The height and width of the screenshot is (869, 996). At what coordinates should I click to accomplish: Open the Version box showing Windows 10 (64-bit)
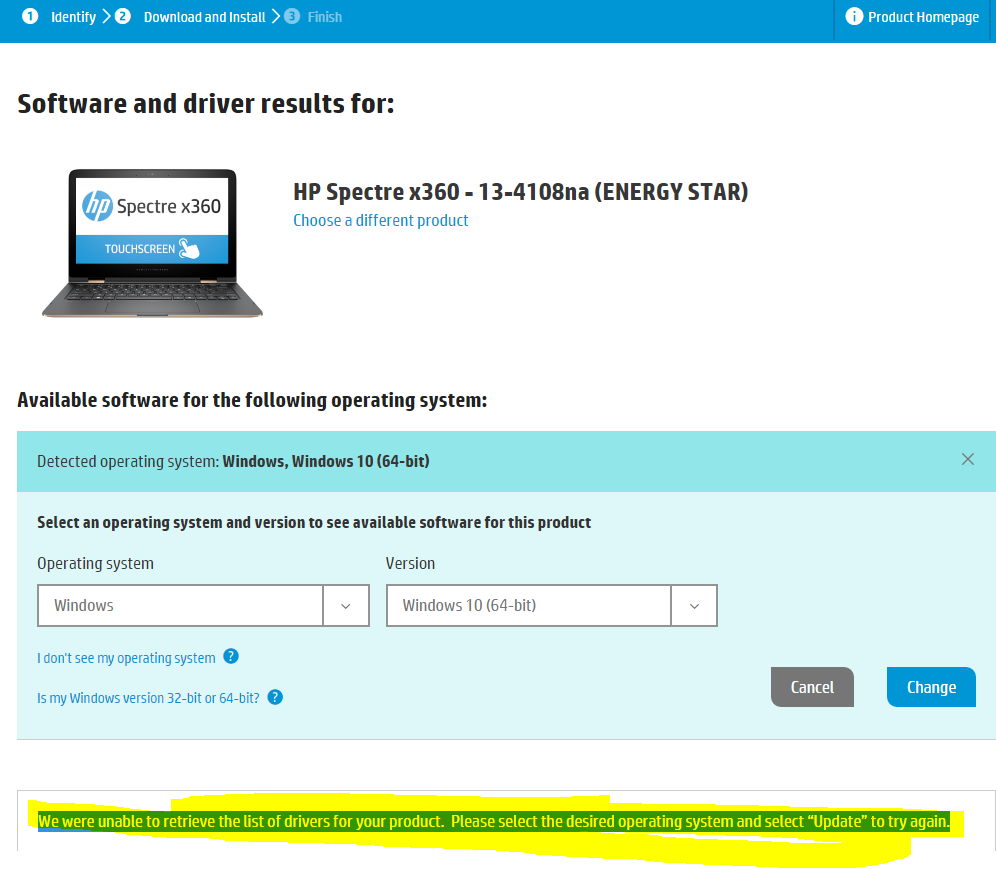528,606
